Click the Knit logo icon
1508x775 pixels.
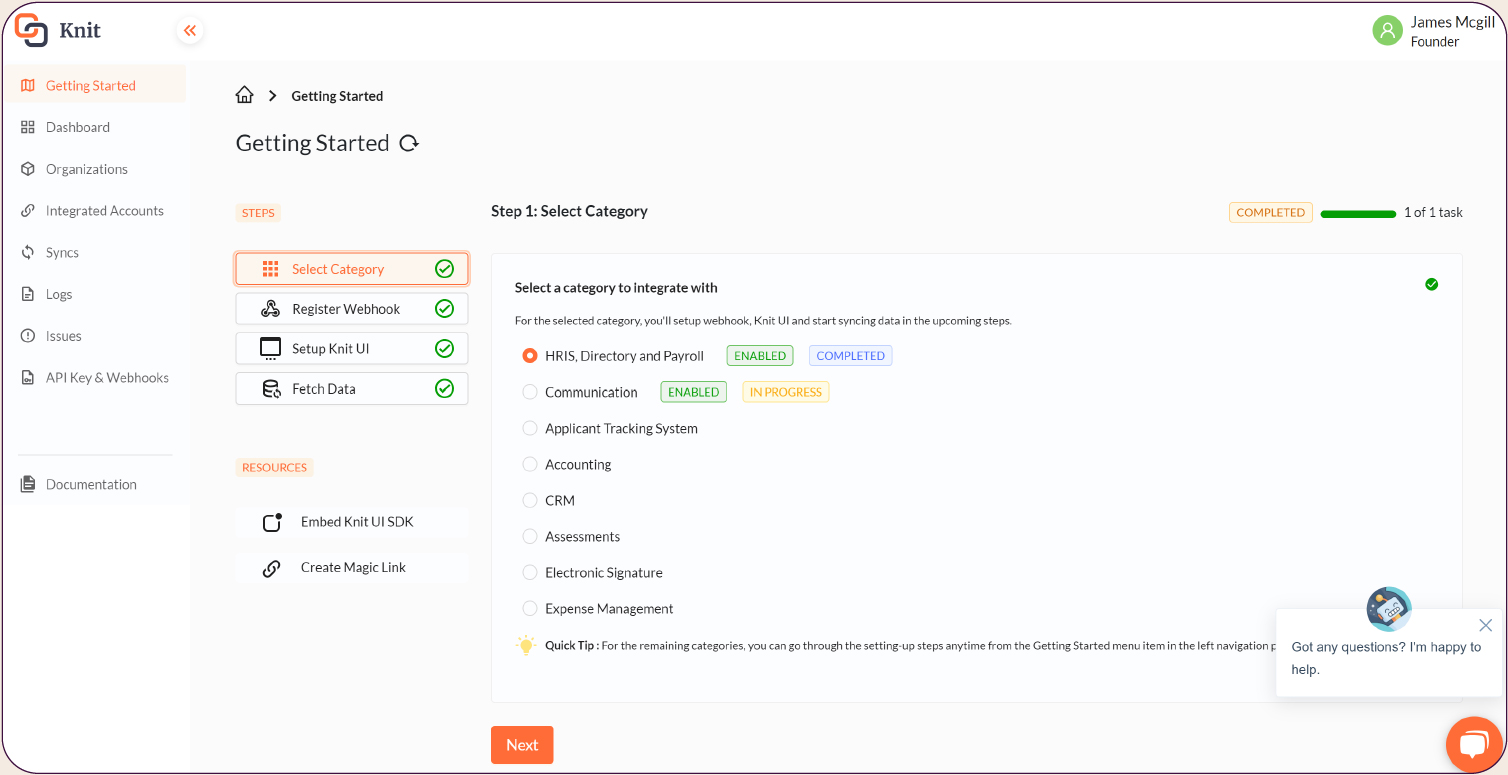31,30
